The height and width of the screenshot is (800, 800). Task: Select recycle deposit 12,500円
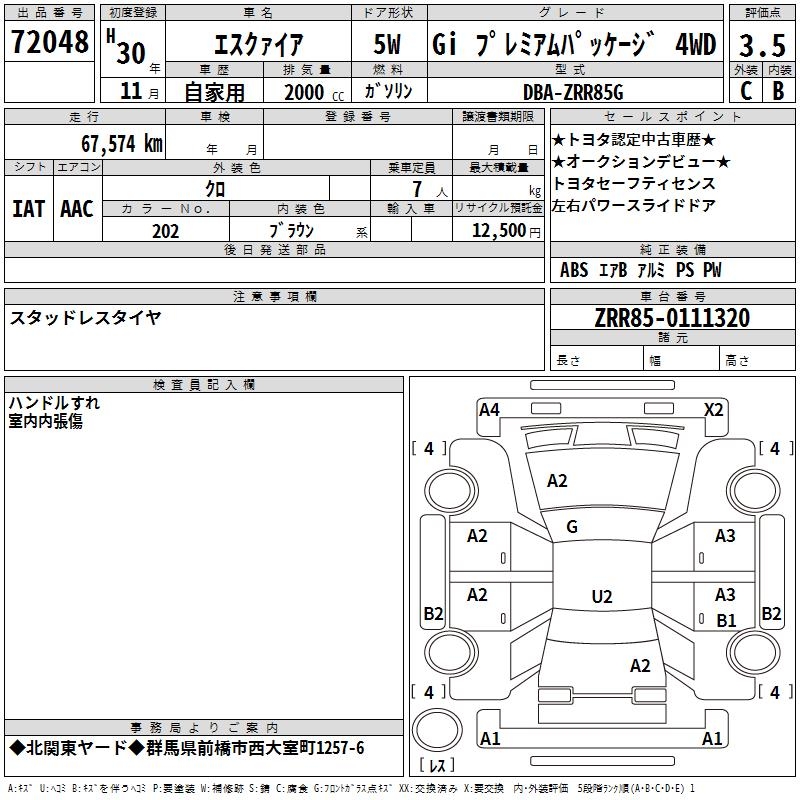point(506,231)
